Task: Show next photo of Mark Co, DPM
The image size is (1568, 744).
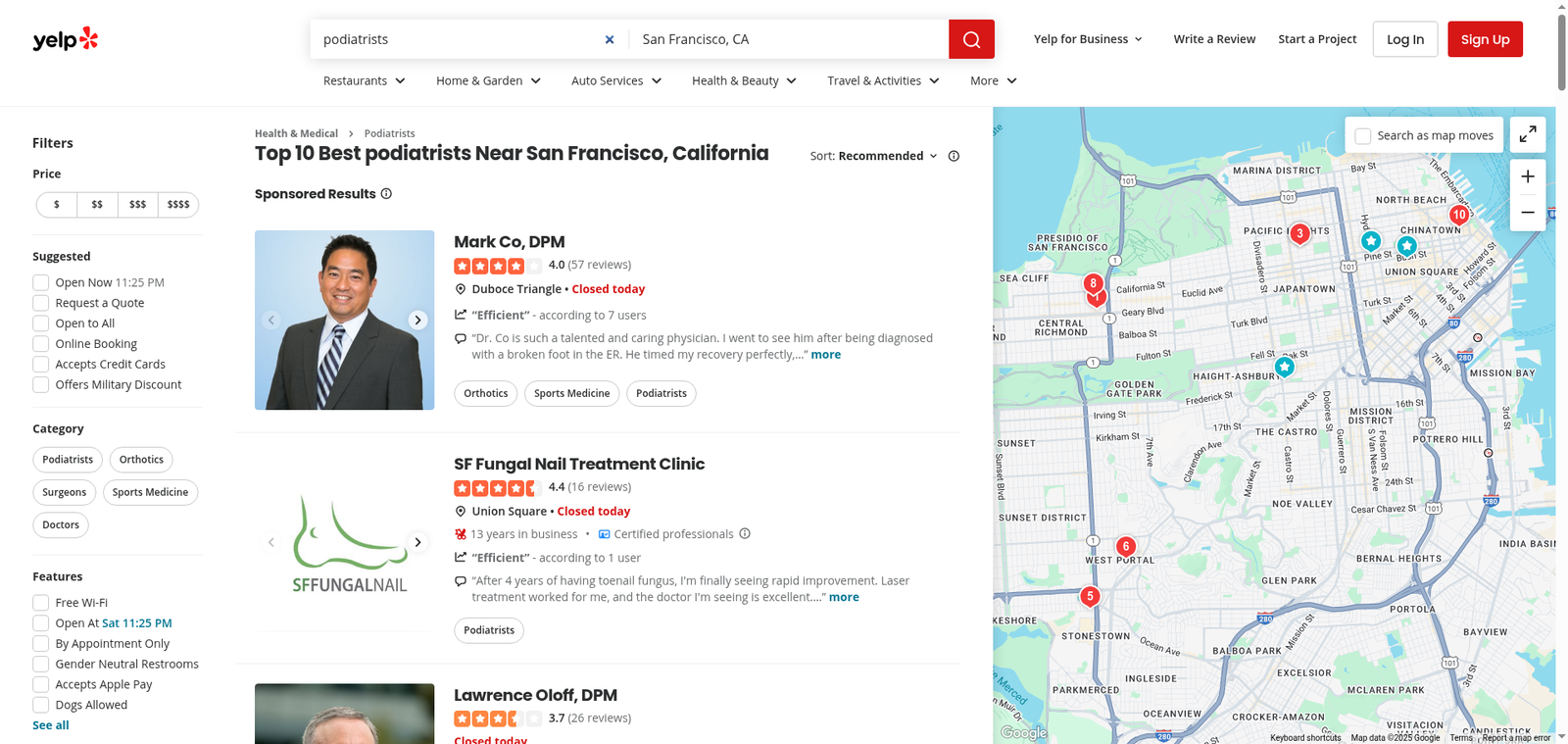Action: click(417, 320)
